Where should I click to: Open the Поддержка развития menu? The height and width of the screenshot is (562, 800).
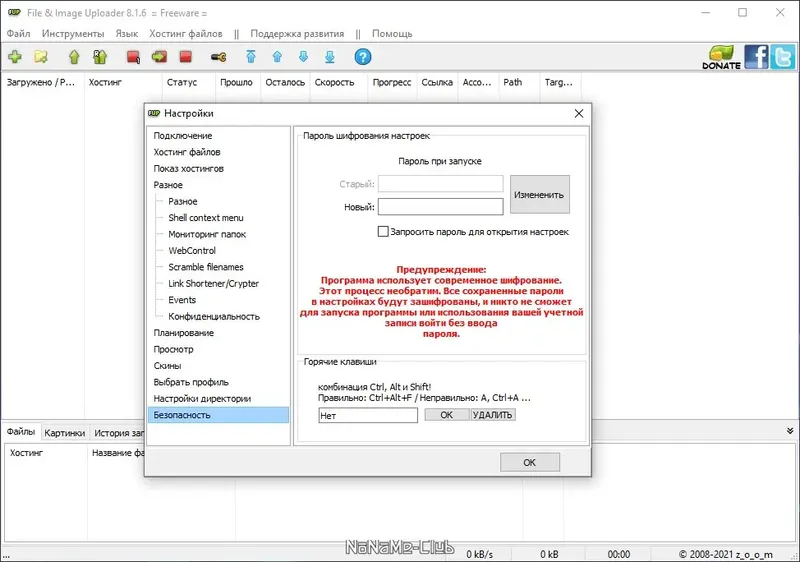(x=297, y=34)
